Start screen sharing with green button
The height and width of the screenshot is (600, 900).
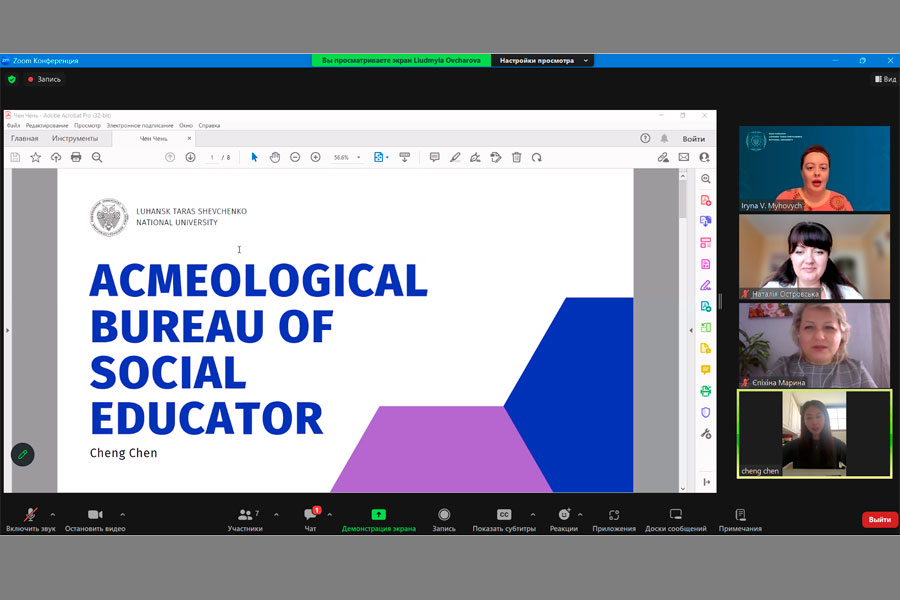tap(378, 515)
